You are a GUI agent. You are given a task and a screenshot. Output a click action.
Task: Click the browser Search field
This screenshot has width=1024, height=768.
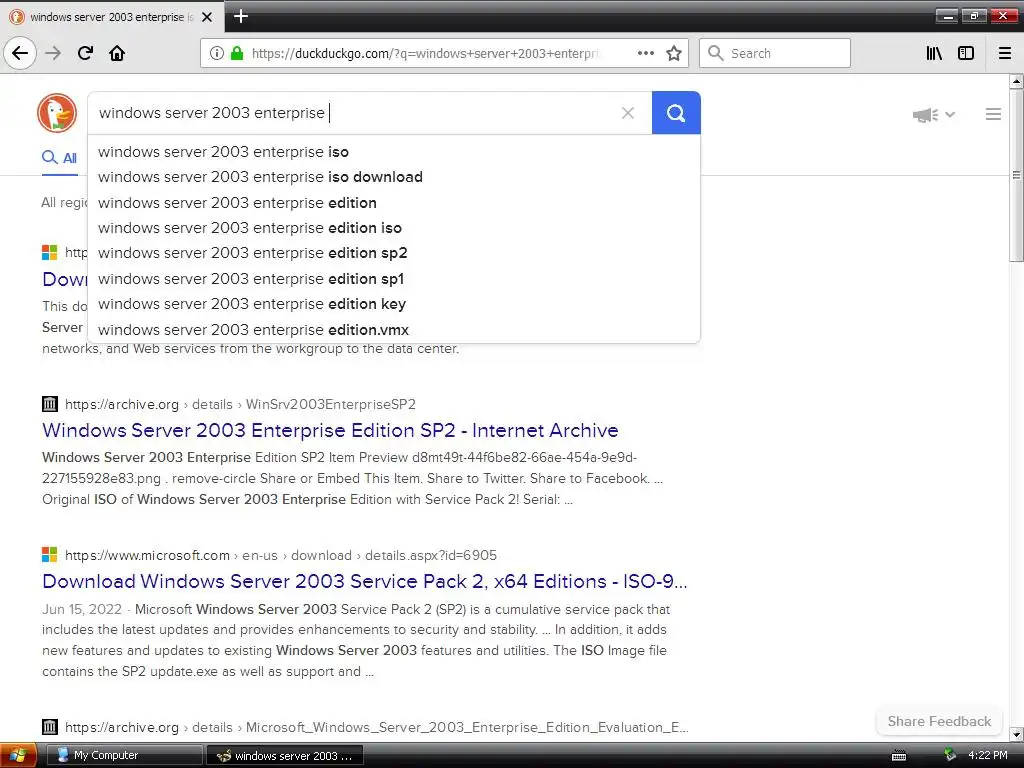tap(775, 53)
